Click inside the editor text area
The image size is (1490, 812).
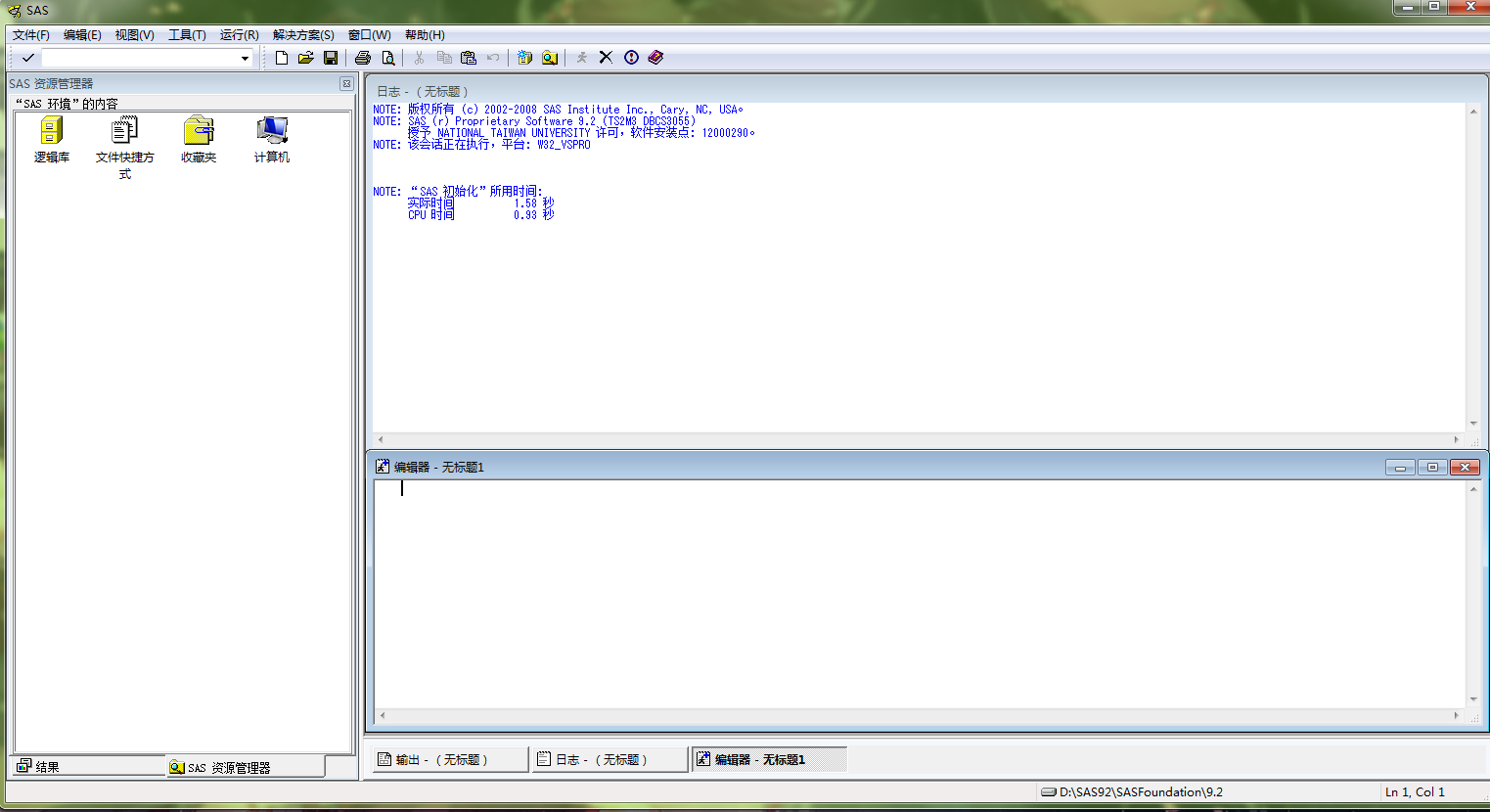pyautogui.click(x=920, y=594)
